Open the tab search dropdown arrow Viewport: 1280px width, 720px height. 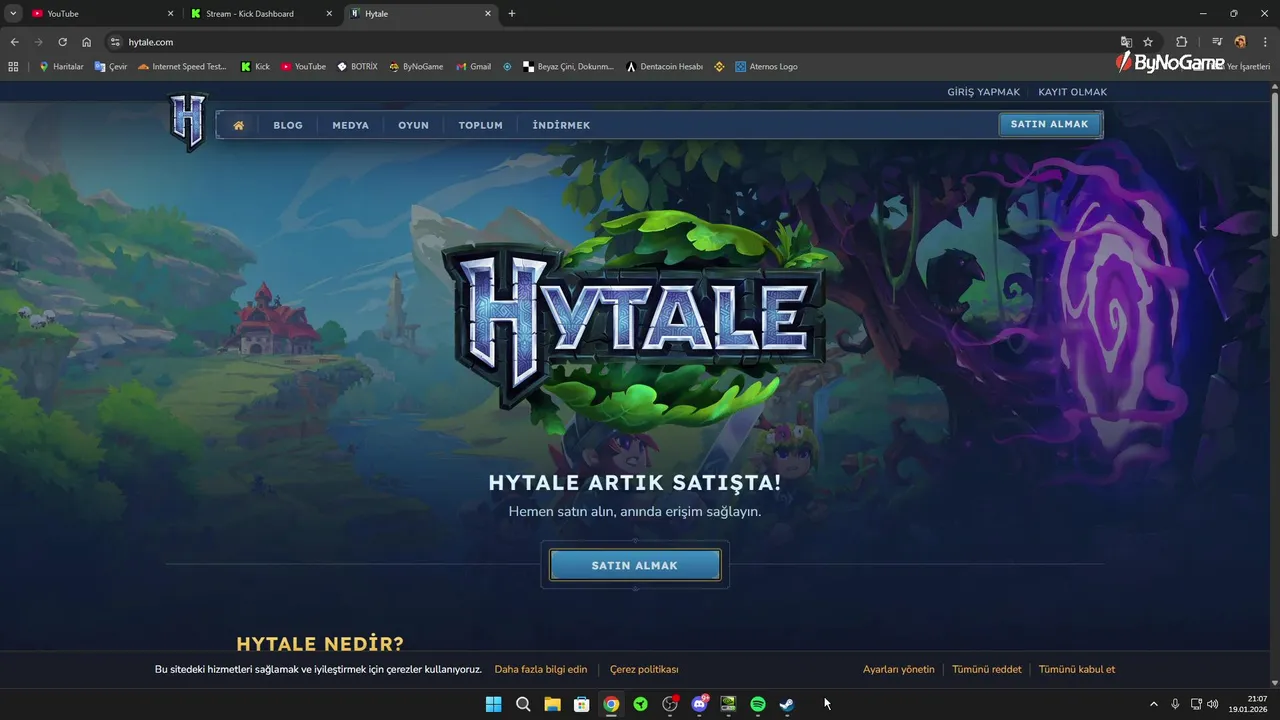click(13, 13)
